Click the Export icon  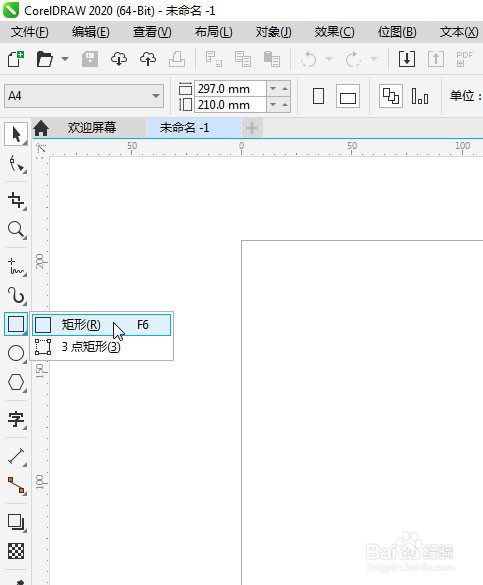(436, 59)
